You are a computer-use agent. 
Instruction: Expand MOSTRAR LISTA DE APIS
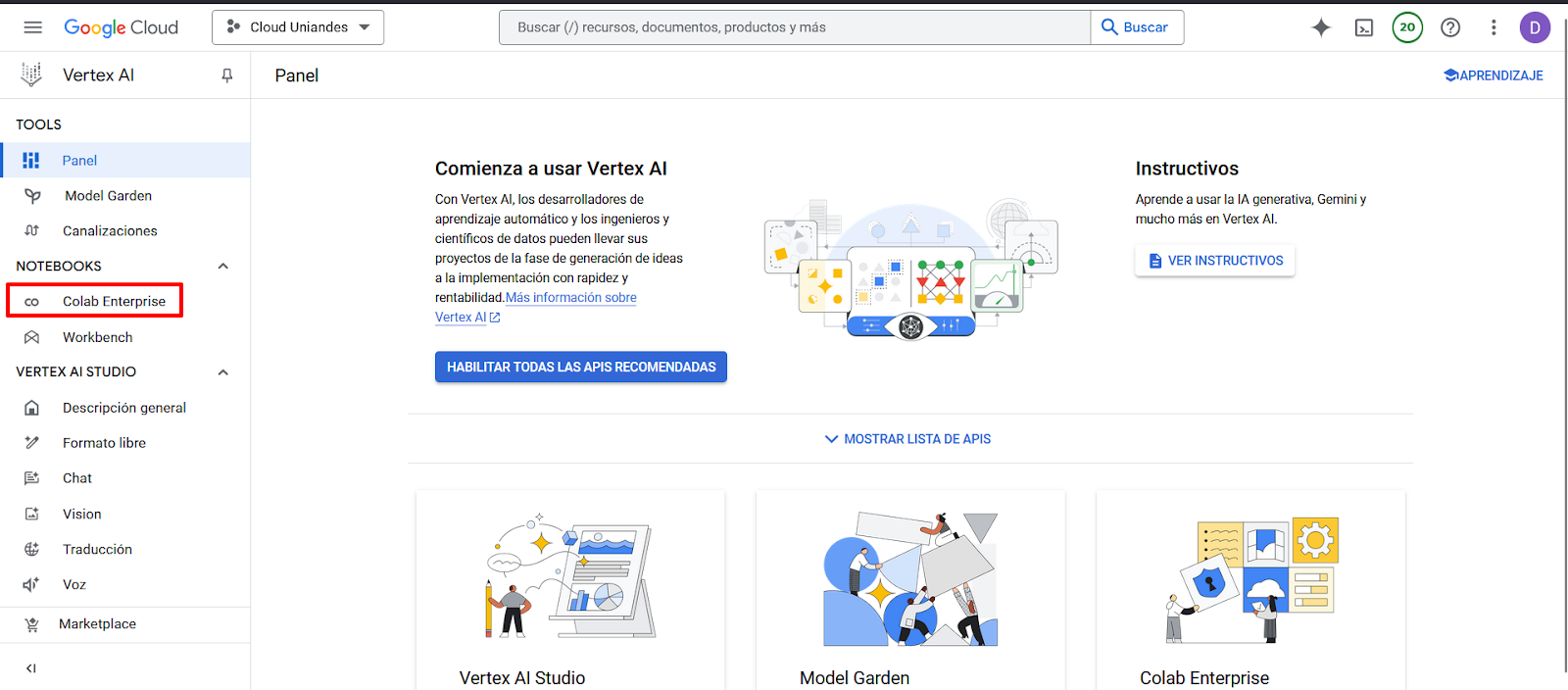(907, 439)
